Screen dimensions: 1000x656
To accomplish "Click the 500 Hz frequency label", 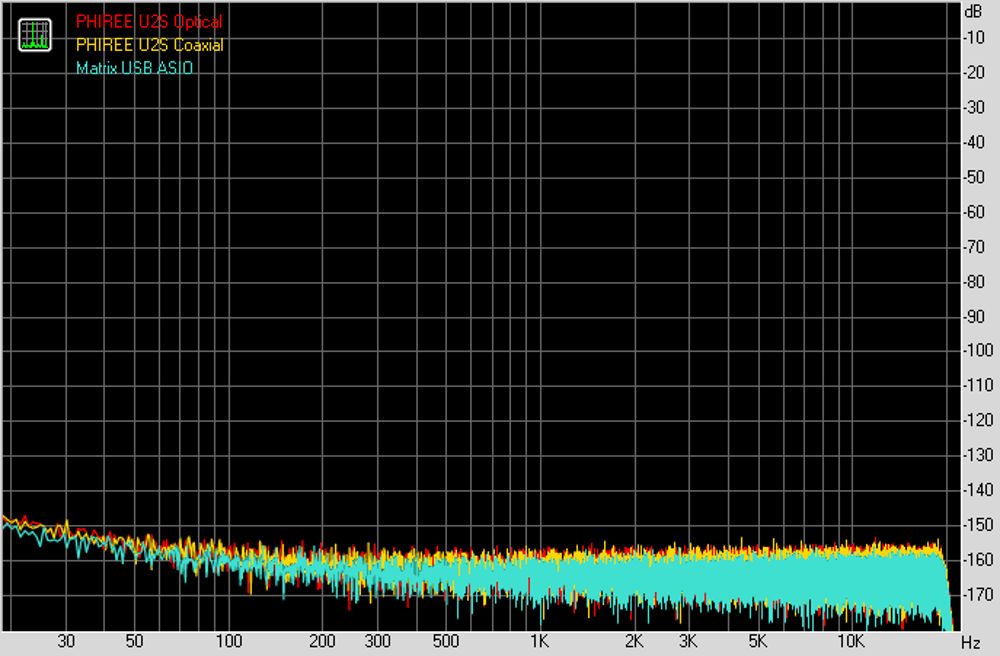I will (446, 641).
